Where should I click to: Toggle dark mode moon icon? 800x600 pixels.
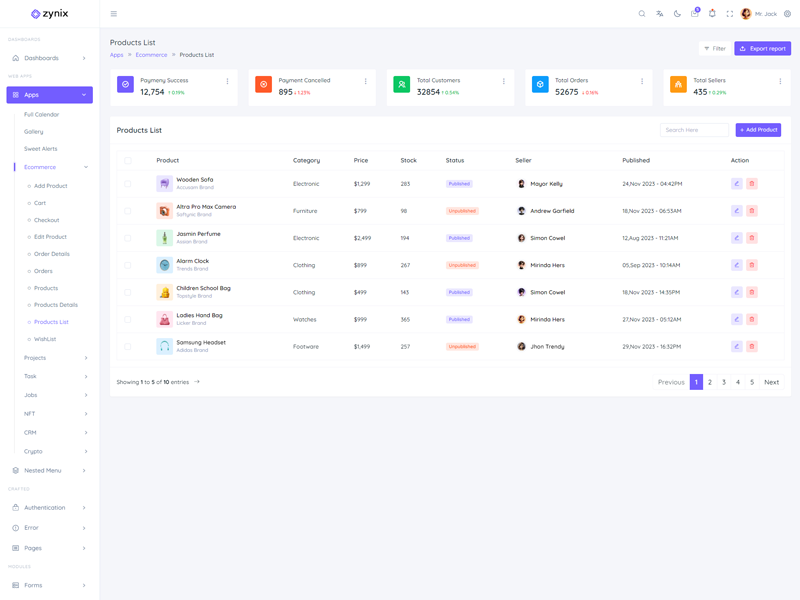677,14
